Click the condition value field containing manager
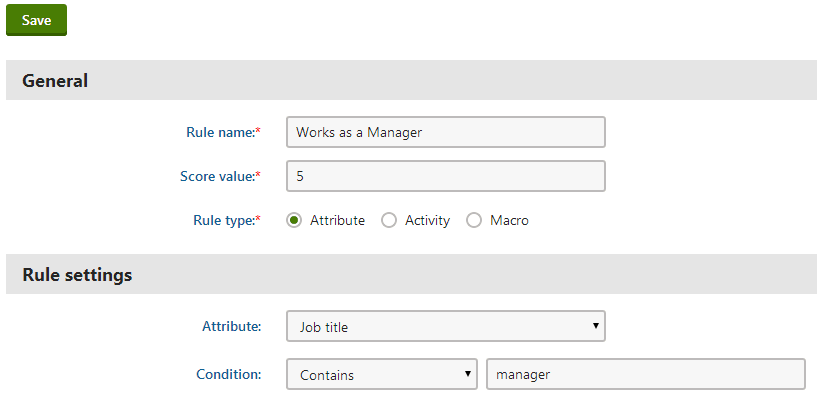 pyautogui.click(x=646, y=374)
